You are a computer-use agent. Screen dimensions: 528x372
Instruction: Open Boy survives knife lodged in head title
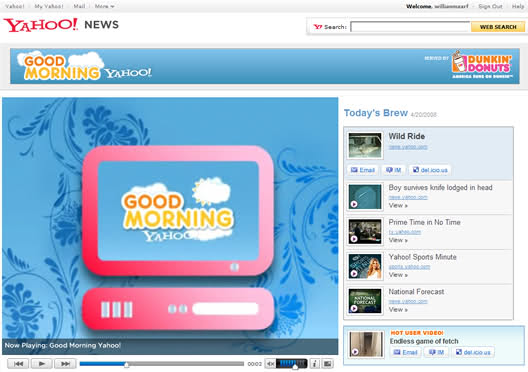pyautogui.click(x=440, y=188)
